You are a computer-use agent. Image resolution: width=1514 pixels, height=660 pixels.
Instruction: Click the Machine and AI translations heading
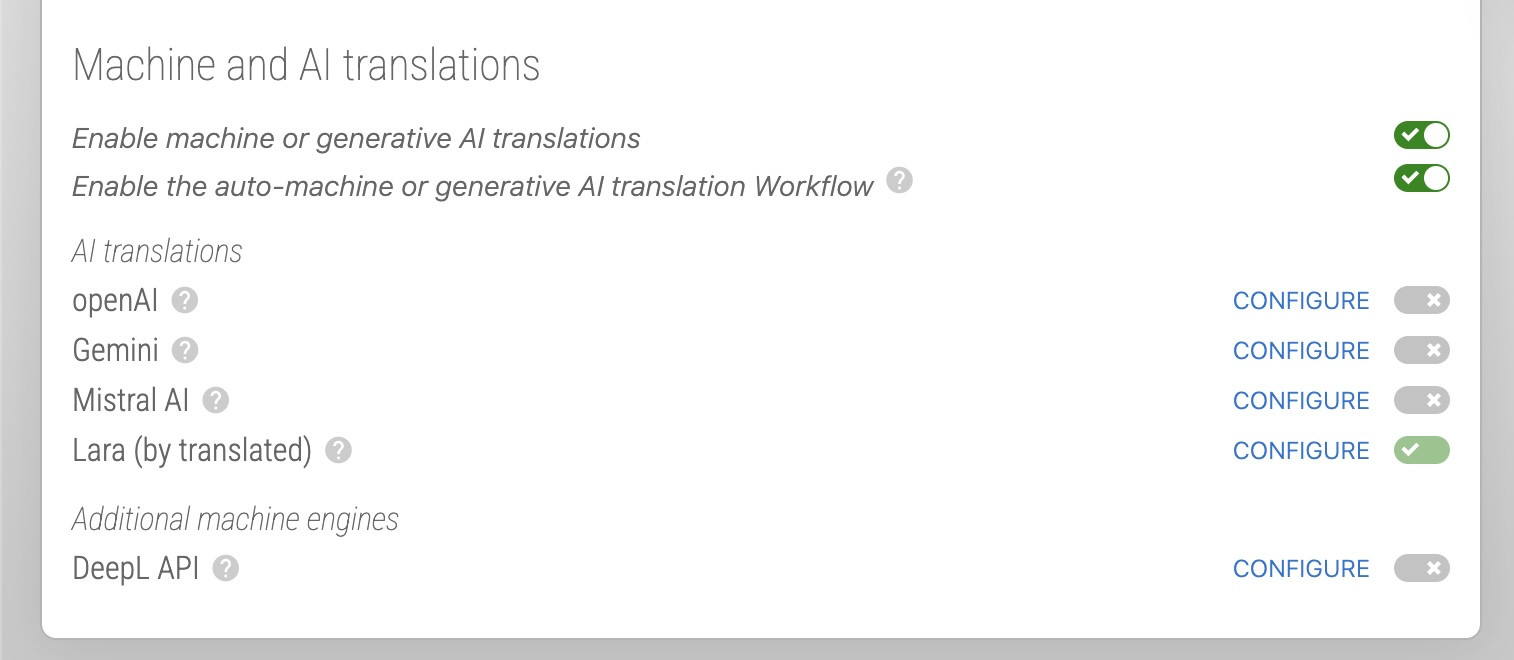click(306, 66)
